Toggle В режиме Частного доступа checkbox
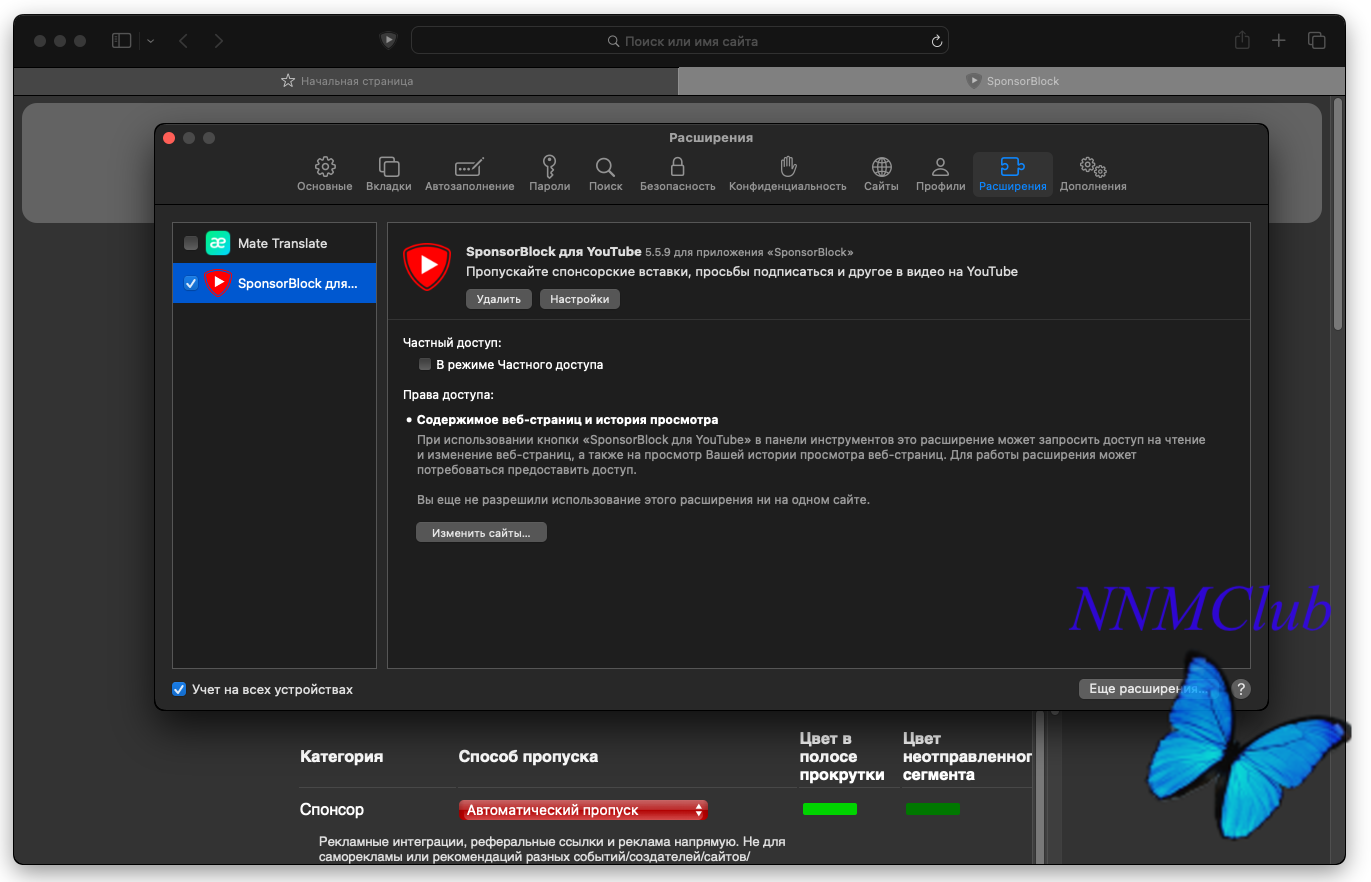Screen dimensions: 1371x882 click(425, 364)
